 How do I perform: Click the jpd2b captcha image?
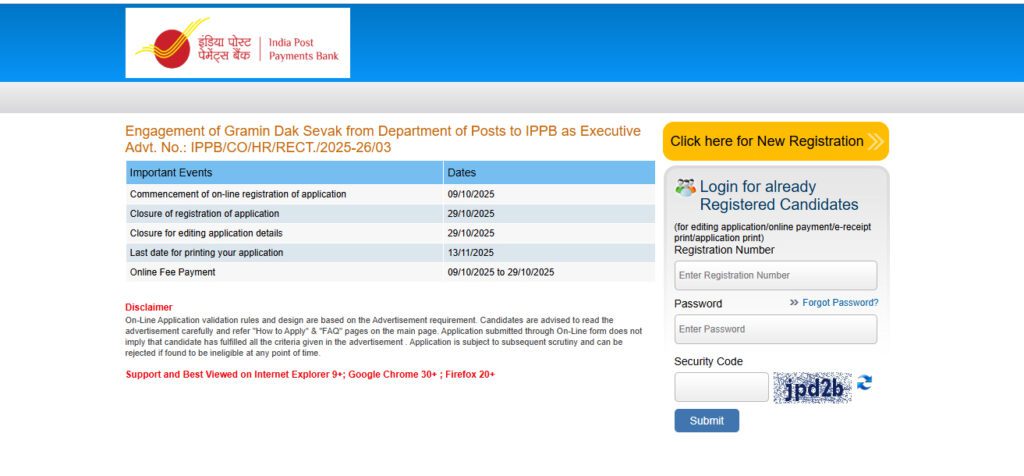[x=812, y=388]
